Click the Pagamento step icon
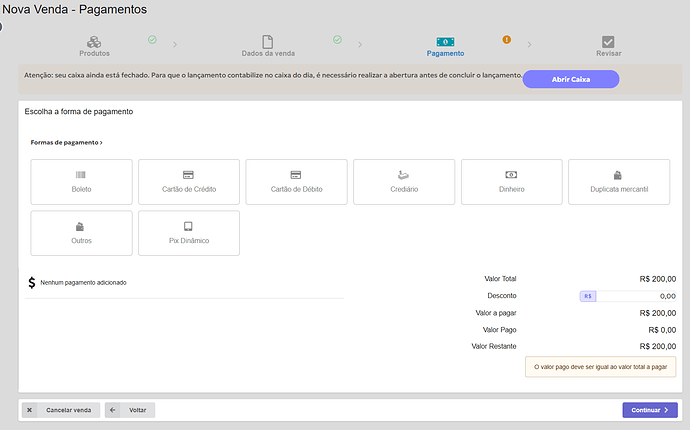 click(445, 42)
